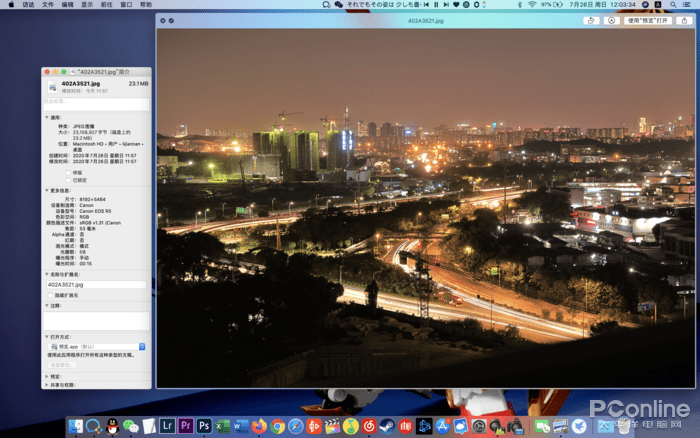Expand the 共享与权限 (Sharing & Permissions) section
The image size is (700, 438).
click(45, 384)
